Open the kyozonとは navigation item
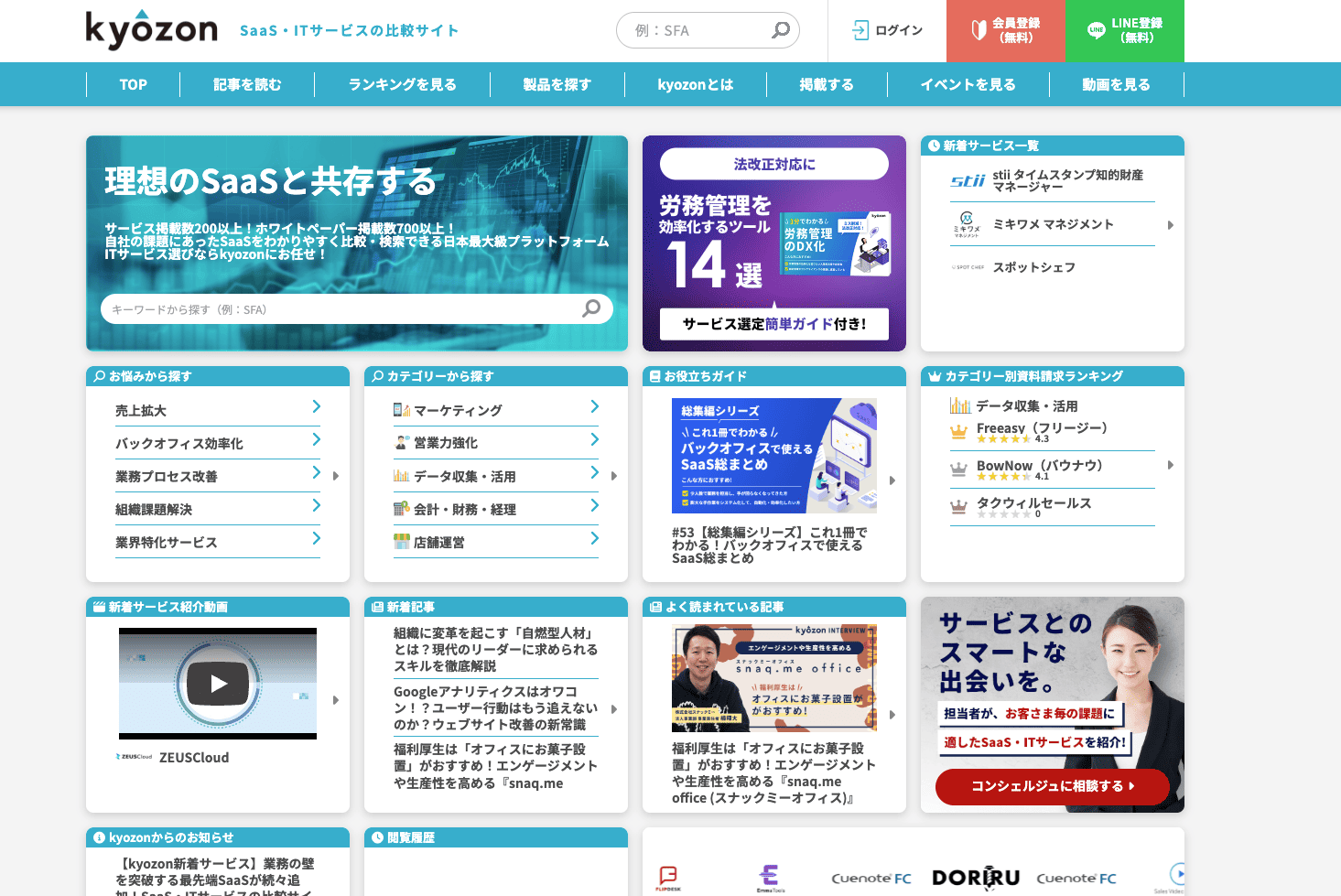Image resolution: width=1341 pixels, height=896 pixels. 695,84
